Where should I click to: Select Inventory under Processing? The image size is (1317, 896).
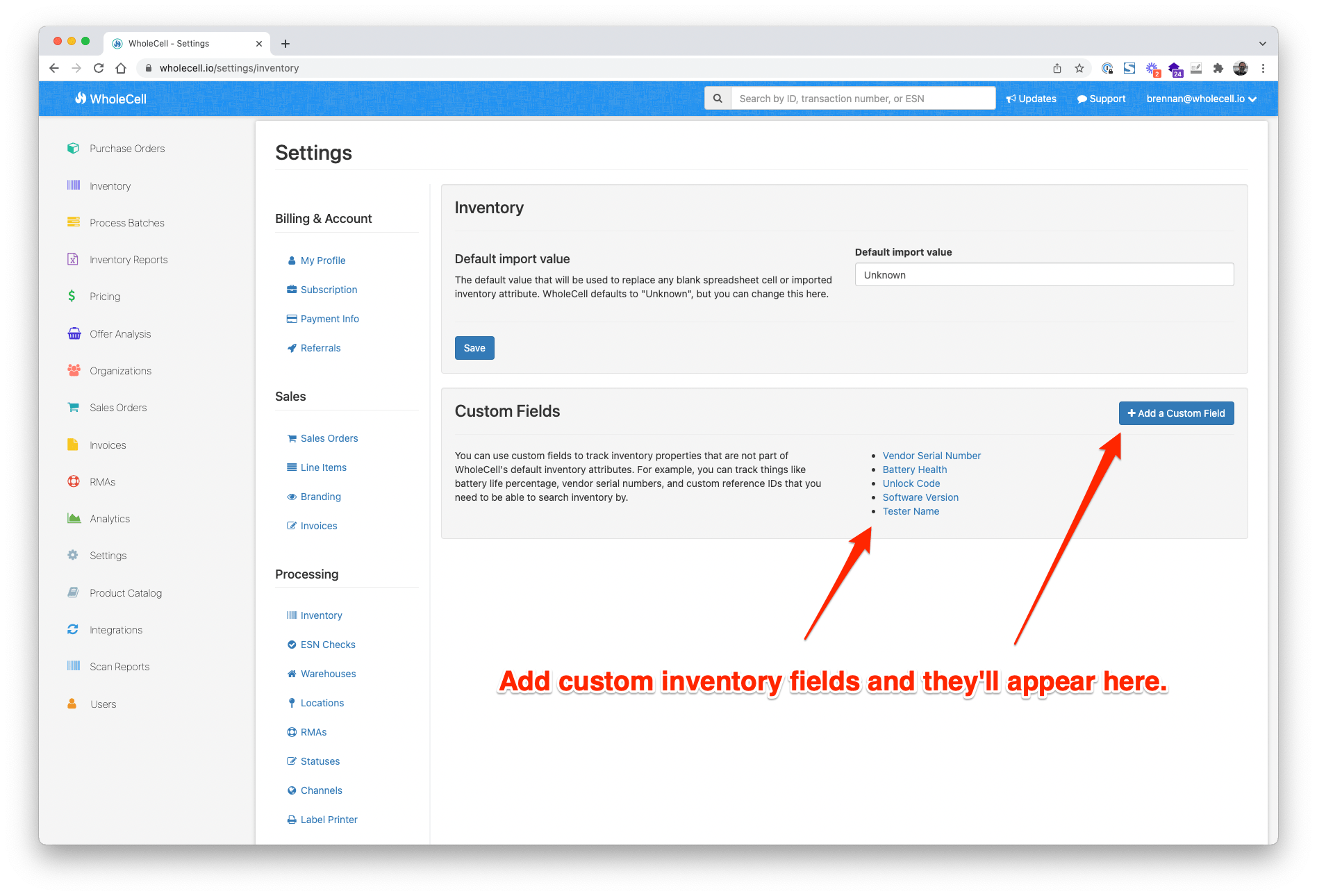(315, 615)
